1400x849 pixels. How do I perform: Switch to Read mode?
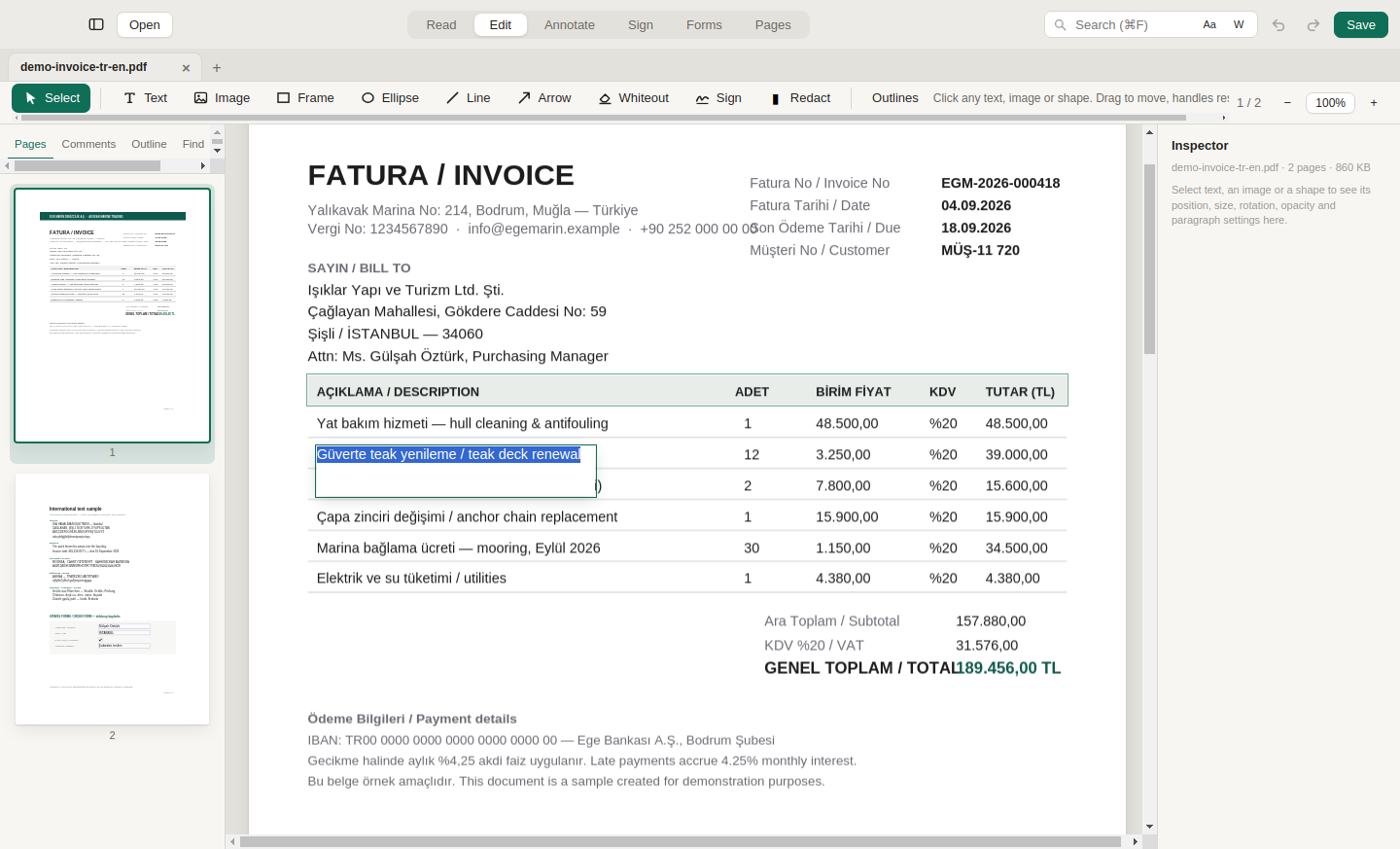pyautogui.click(x=441, y=25)
